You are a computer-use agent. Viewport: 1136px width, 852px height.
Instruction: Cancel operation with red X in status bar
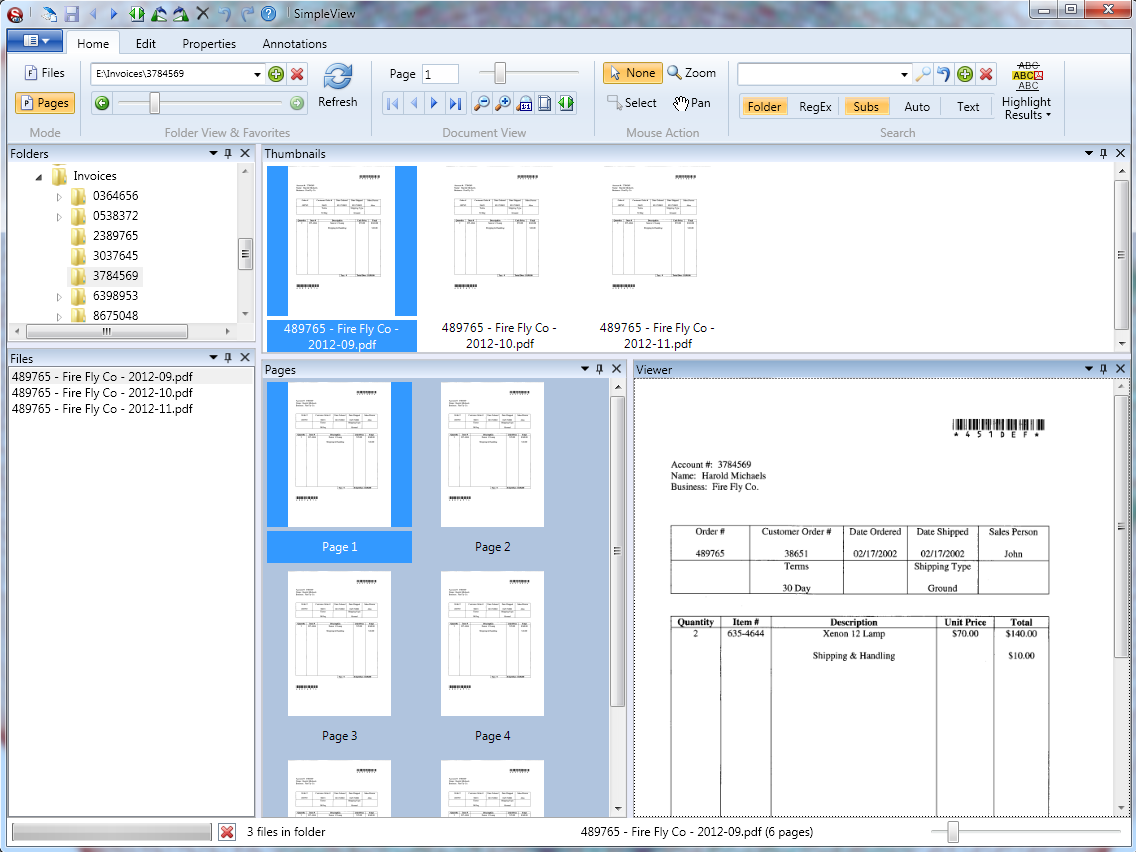click(x=227, y=832)
